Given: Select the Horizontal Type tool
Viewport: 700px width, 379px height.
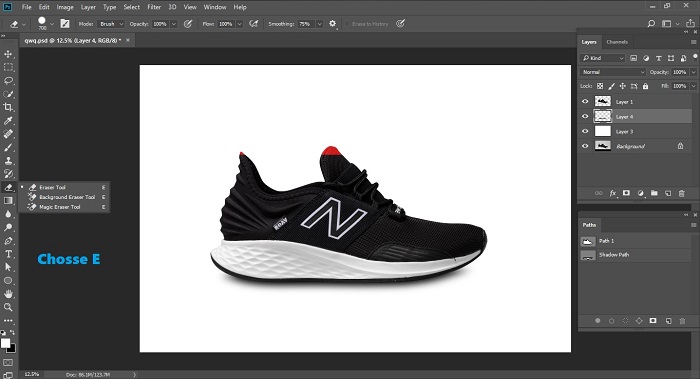Looking at the screenshot, I should [8, 254].
